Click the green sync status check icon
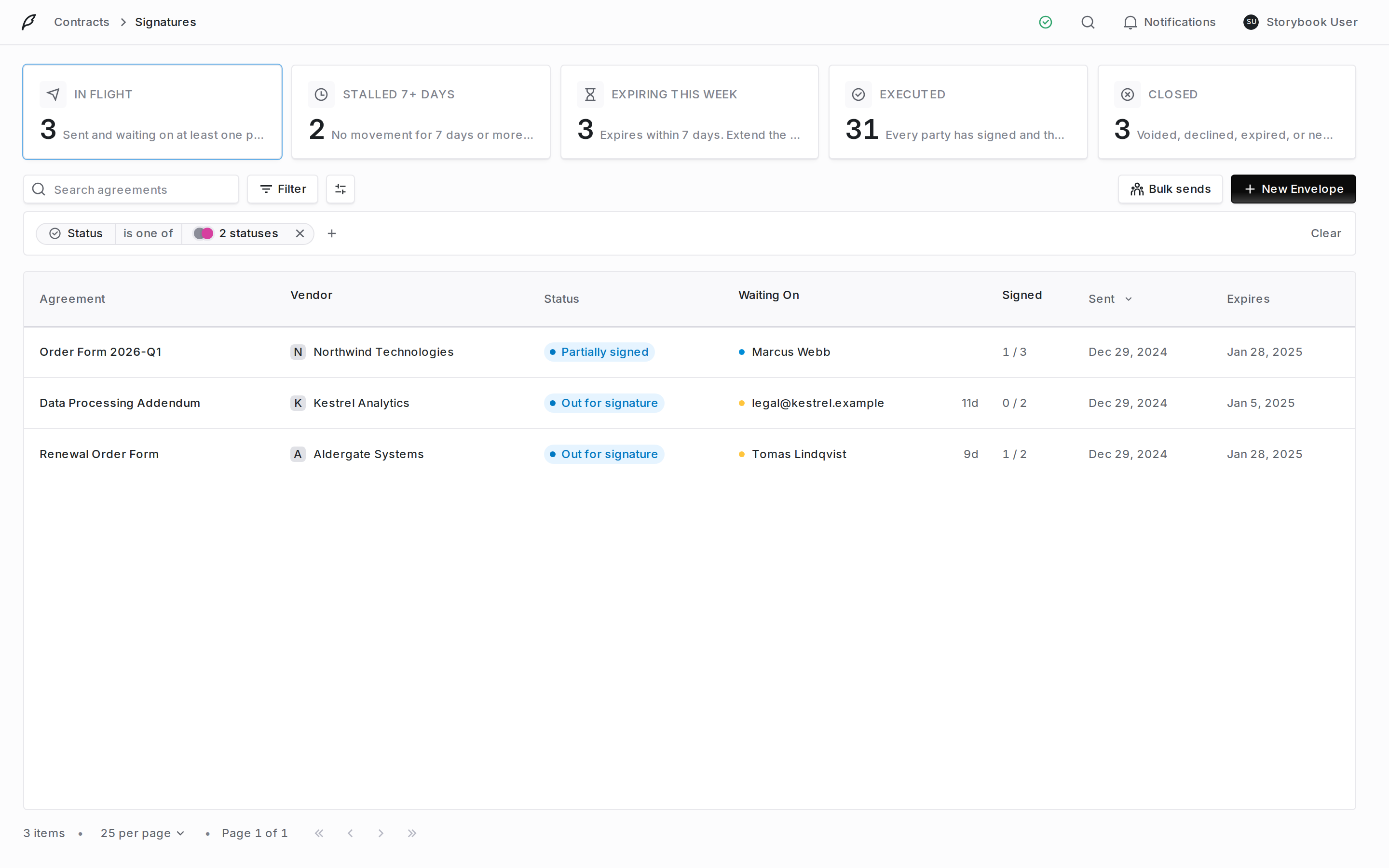Image resolution: width=1389 pixels, height=868 pixels. click(x=1045, y=22)
